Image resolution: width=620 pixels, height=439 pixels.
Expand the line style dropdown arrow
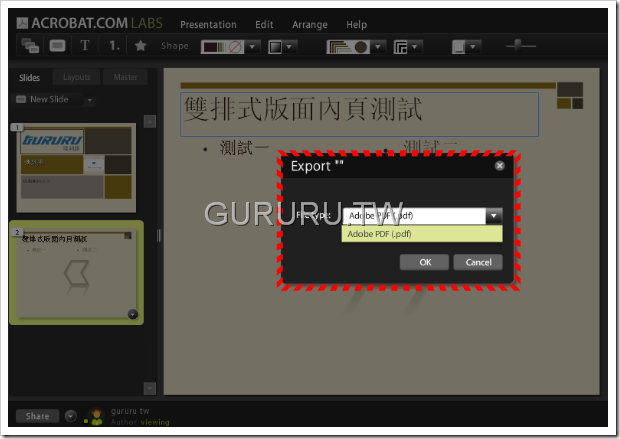[x=378, y=47]
